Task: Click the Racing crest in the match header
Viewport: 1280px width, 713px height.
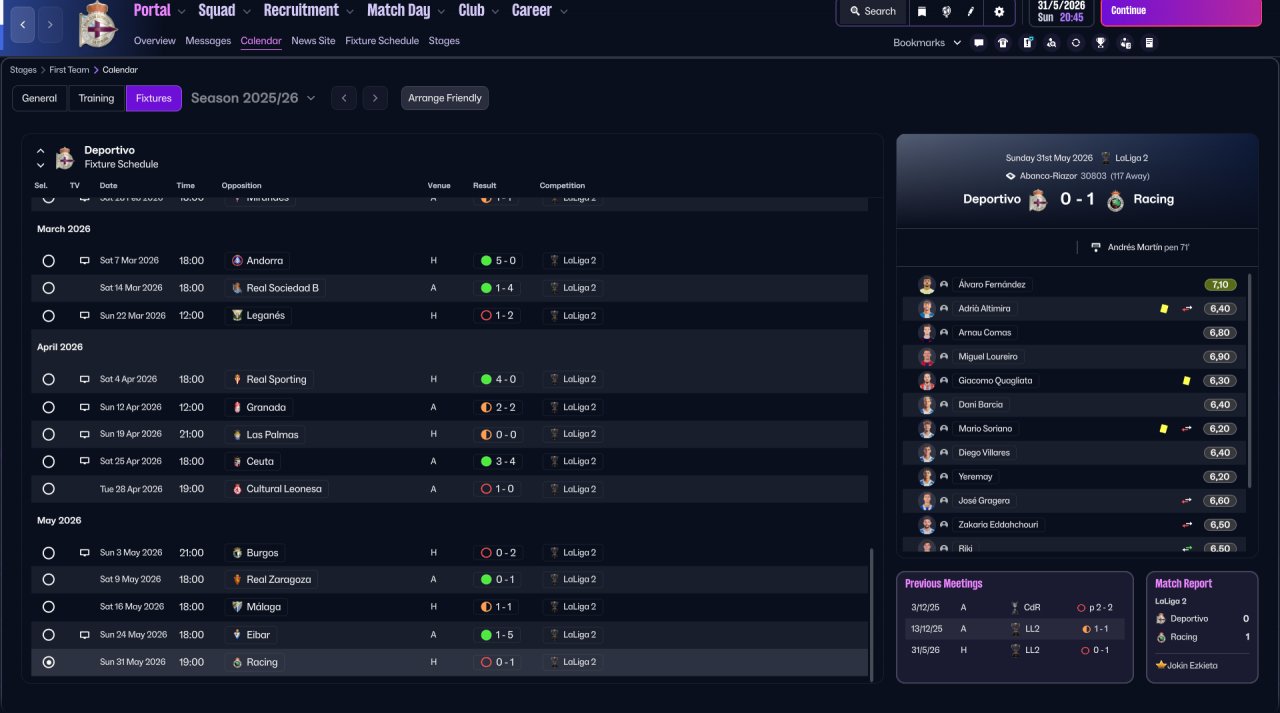Action: pyautogui.click(x=1115, y=200)
